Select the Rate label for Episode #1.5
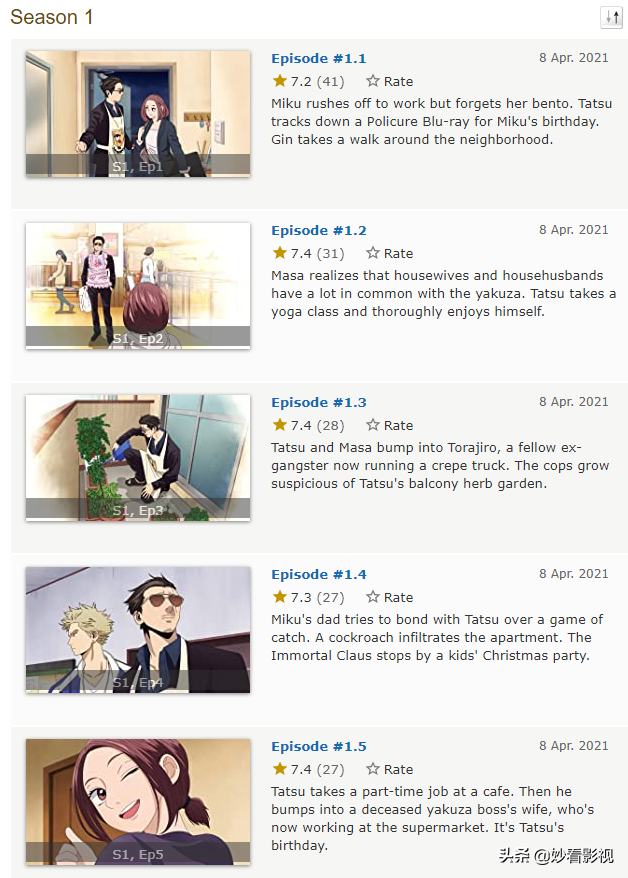Image resolution: width=628 pixels, height=878 pixels. tap(399, 769)
